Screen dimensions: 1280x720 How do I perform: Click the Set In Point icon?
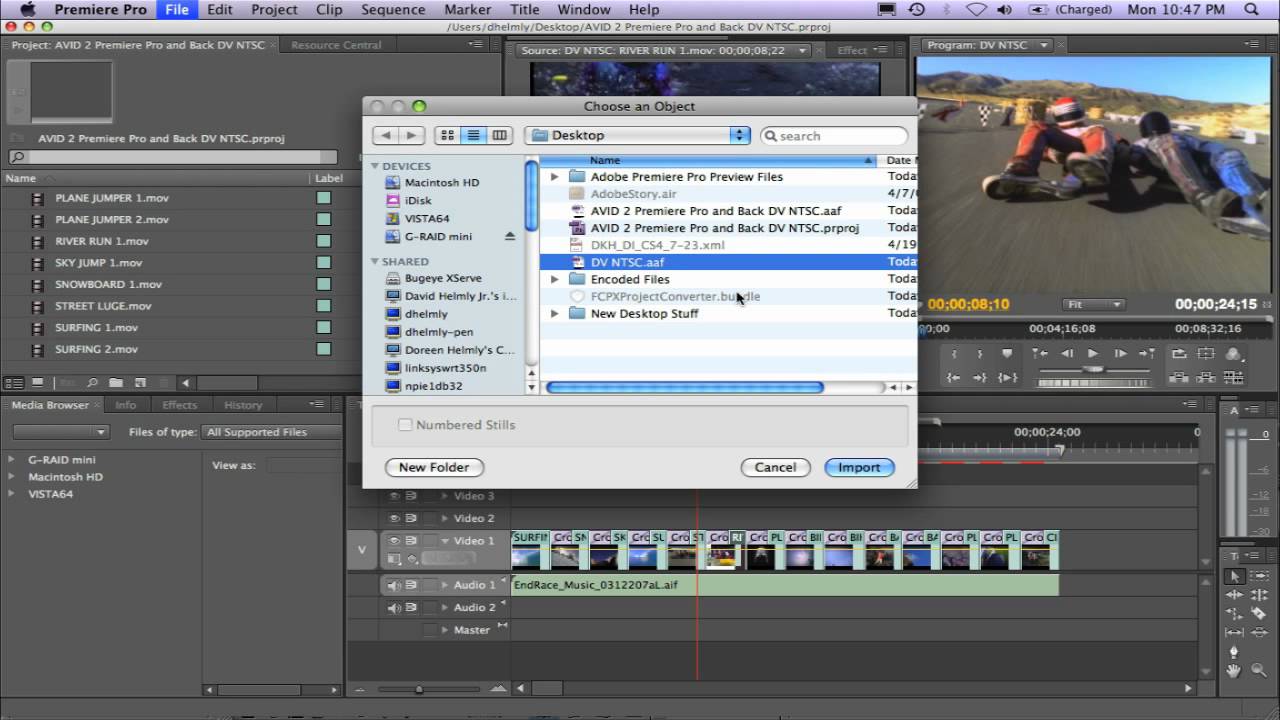pos(954,353)
